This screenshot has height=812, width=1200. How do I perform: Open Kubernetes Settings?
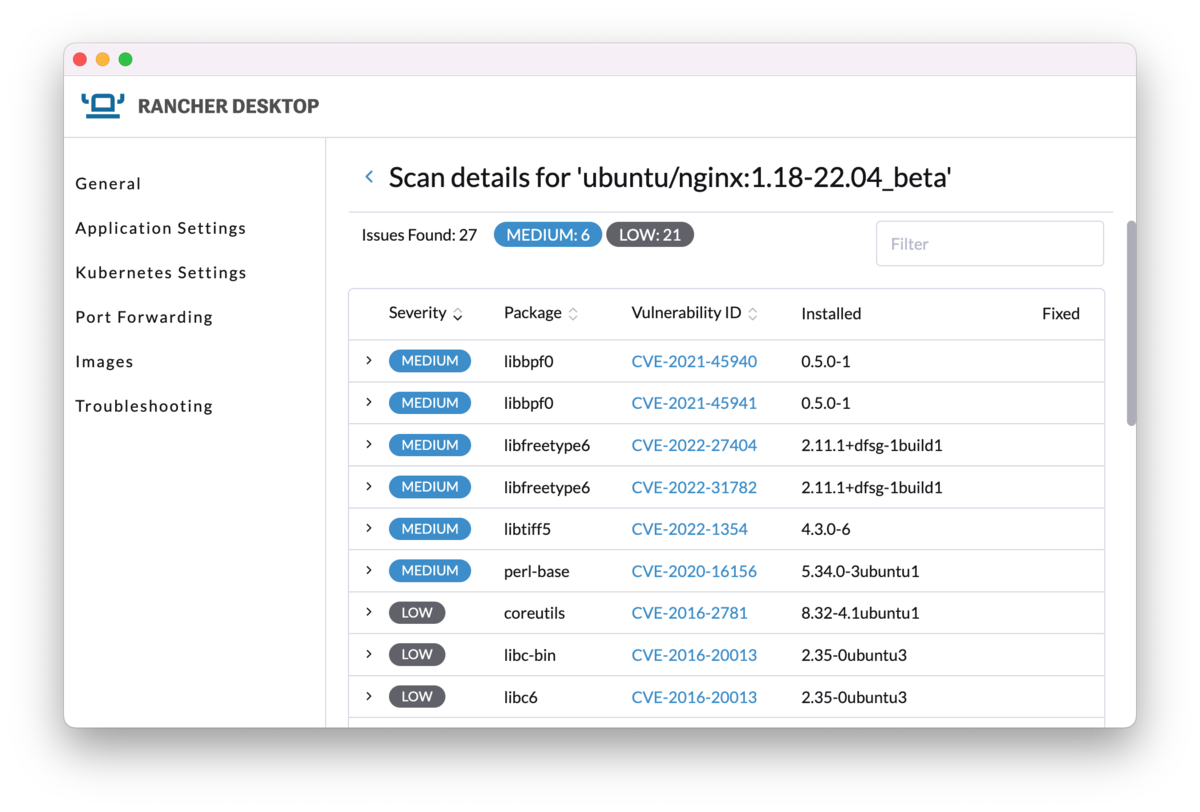coord(161,273)
